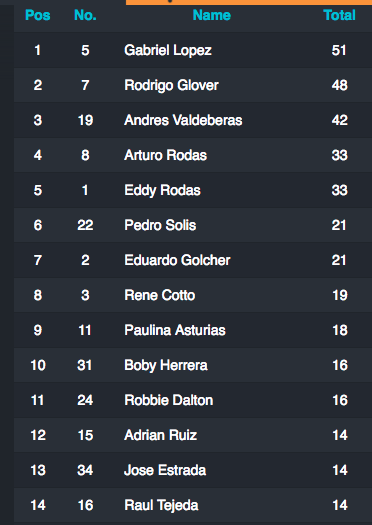Screen dimensions: 372x525
Task: Choose the Robbie Dalton name
Action: click(x=168, y=400)
